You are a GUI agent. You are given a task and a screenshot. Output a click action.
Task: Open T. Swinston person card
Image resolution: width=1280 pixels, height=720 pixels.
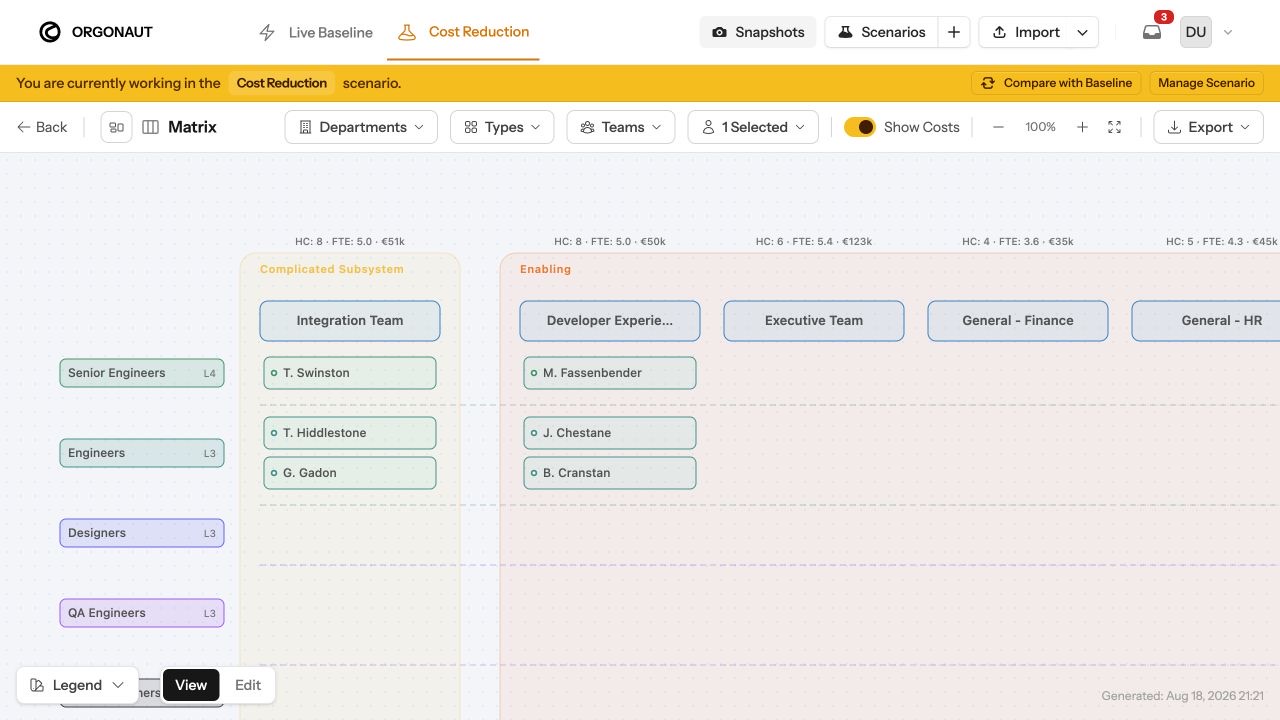tap(350, 373)
